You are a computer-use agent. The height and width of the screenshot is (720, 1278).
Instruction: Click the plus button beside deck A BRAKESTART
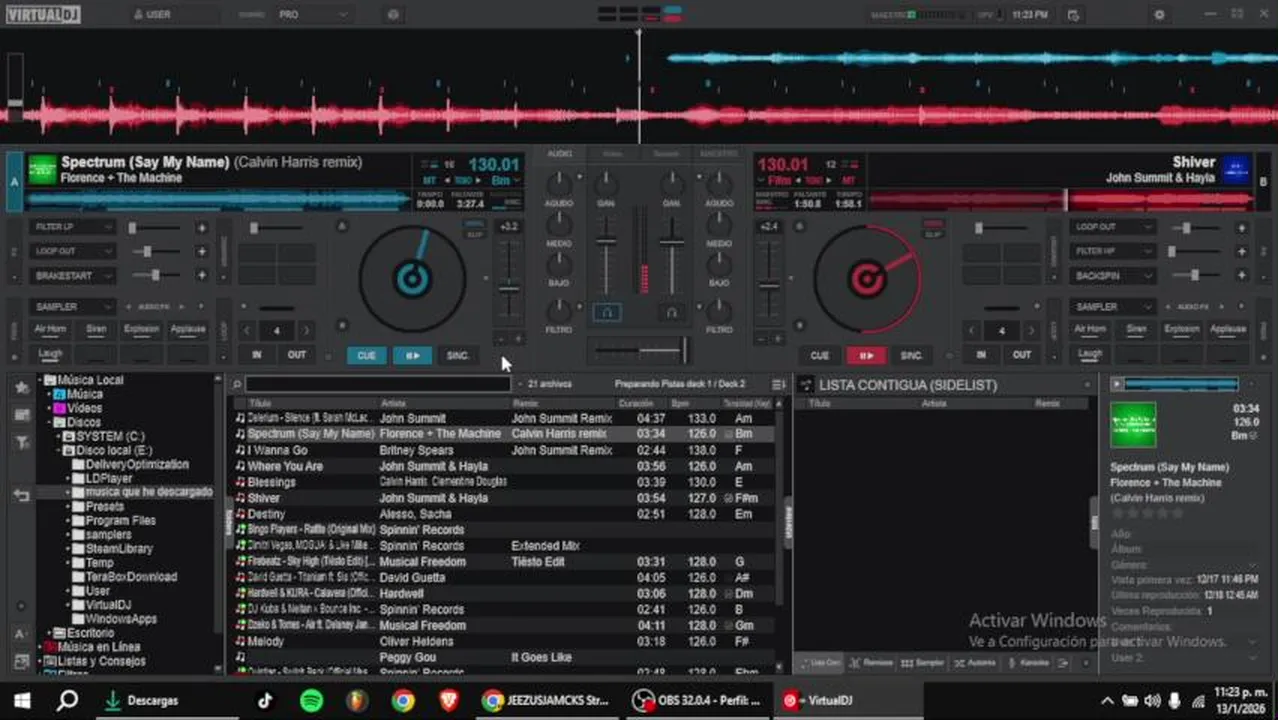[202, 275]
